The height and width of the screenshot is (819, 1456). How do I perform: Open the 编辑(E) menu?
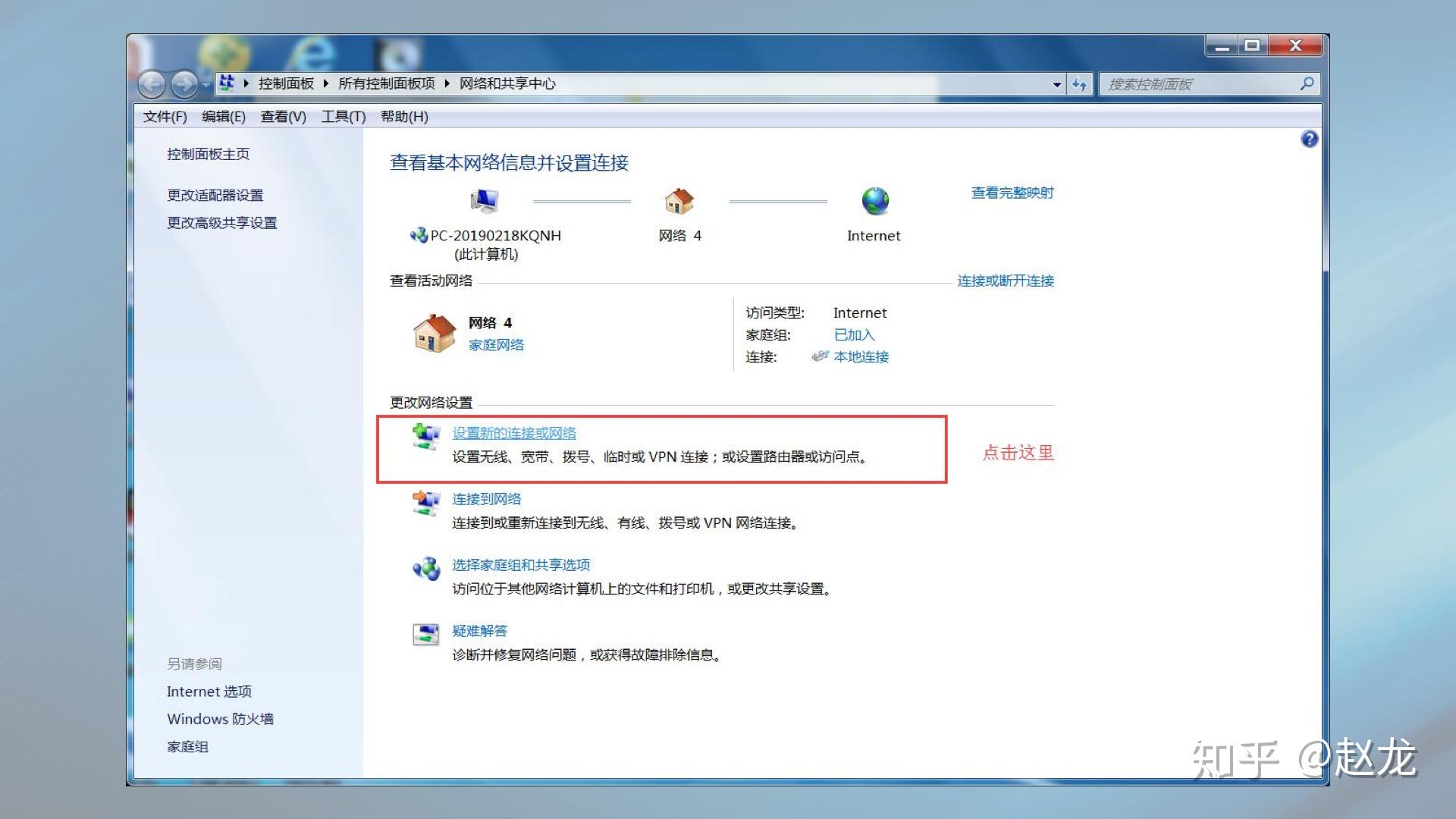coord(224,117)
